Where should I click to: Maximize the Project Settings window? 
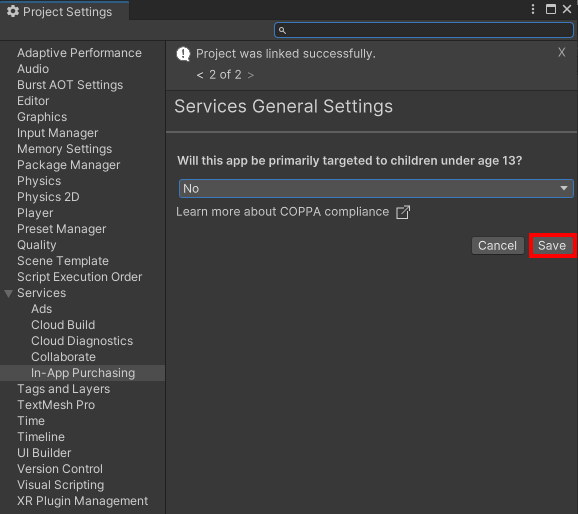pos(551,9)
